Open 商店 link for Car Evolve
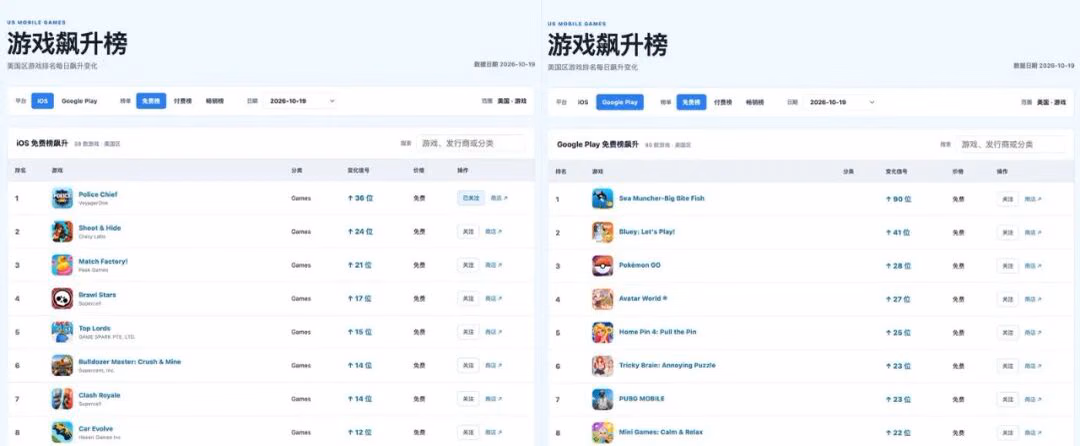 493,433
